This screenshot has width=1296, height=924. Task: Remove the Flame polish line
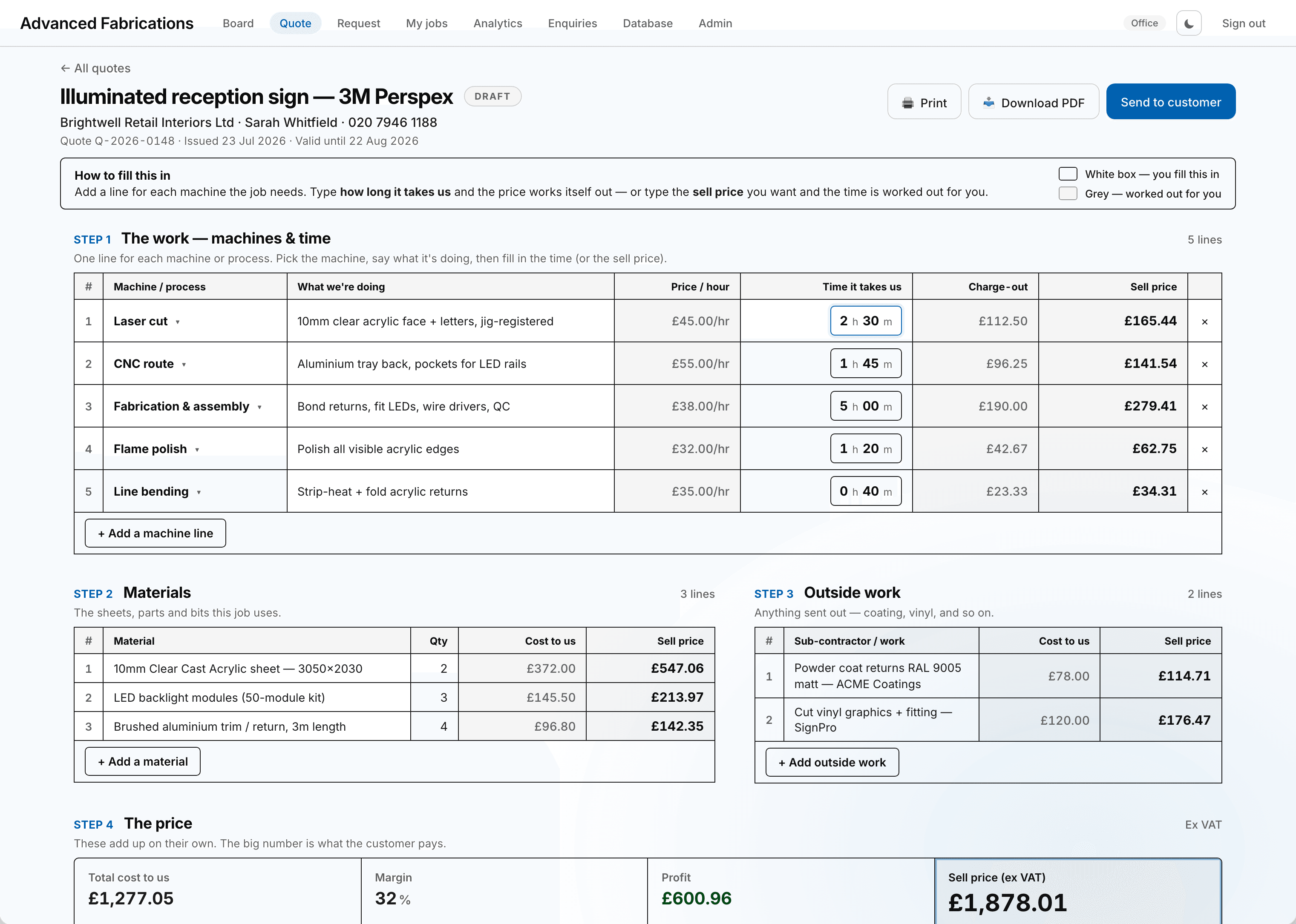pyautogui.click(x=1204, y=450)
